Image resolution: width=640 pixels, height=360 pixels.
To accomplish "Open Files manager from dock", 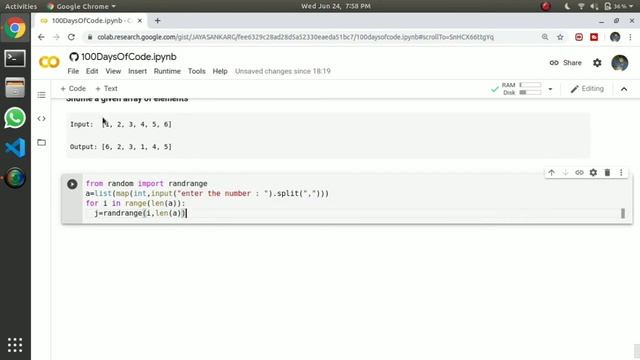I will [15, 88].
